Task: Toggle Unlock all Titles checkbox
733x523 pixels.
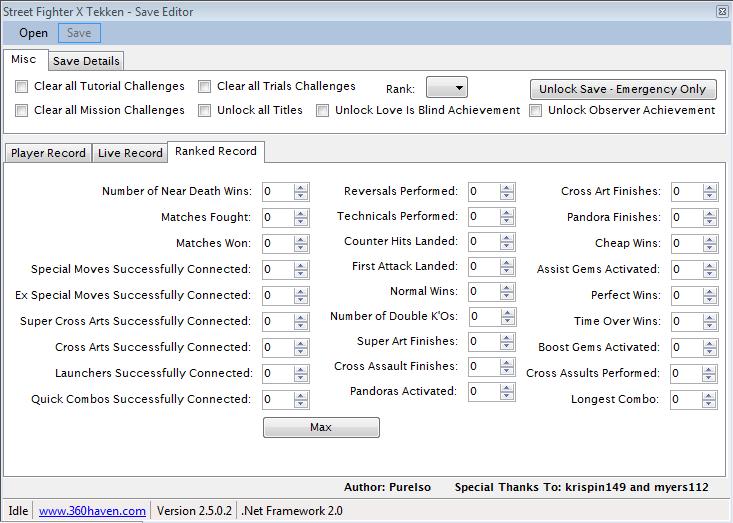Action: [205, 111]
